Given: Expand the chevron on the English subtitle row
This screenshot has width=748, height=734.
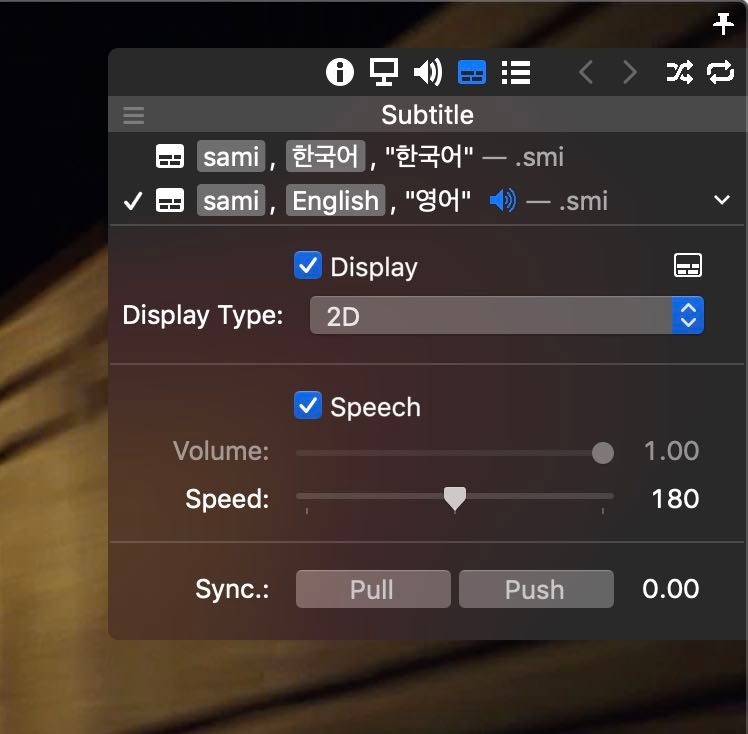Looking at the screenshot, I should (x=722, y=199).
